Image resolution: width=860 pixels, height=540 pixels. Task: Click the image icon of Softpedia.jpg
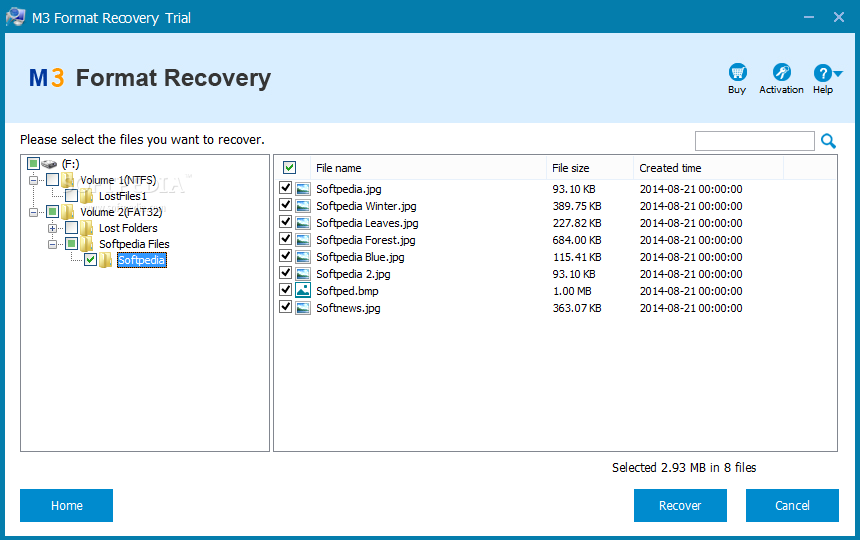[x=303, y=189]
